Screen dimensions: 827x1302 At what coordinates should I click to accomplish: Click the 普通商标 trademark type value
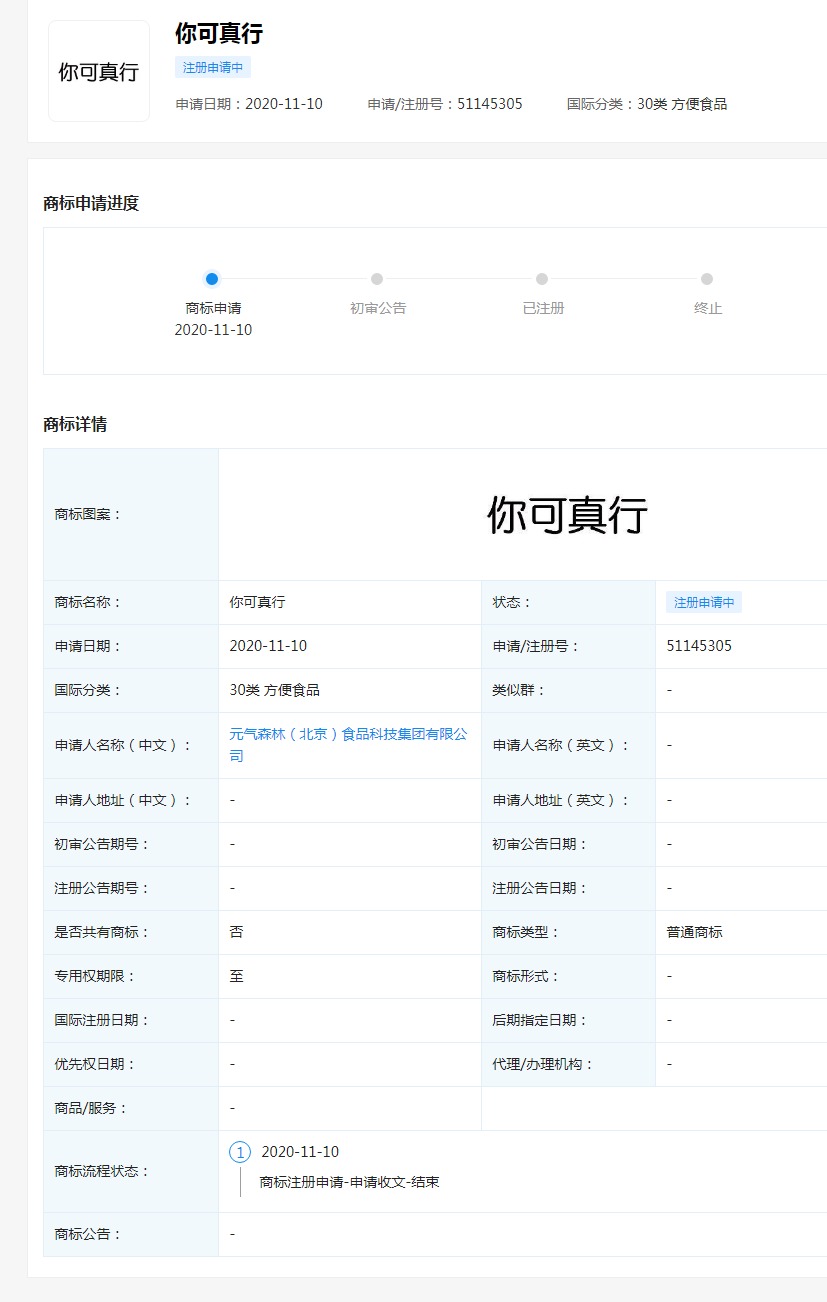[x=695, y=932]
